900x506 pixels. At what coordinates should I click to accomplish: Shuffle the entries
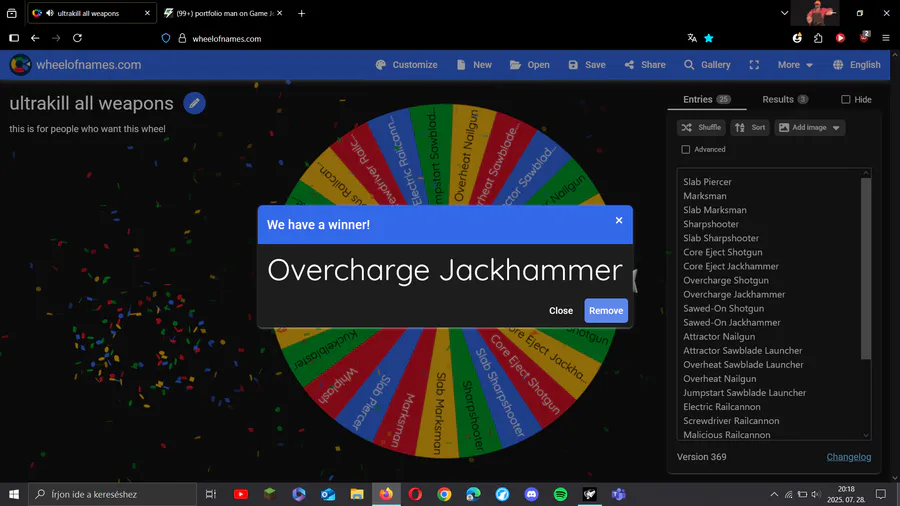(701, 127)
